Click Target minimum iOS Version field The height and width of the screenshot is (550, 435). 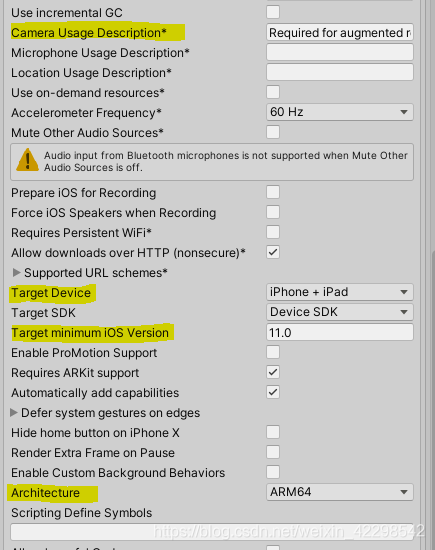click(340, 332)
